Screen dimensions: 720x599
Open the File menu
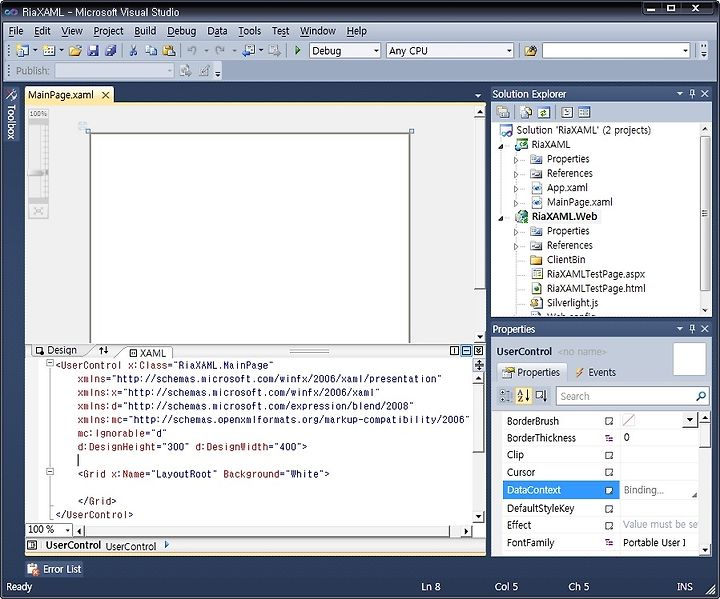16,31
